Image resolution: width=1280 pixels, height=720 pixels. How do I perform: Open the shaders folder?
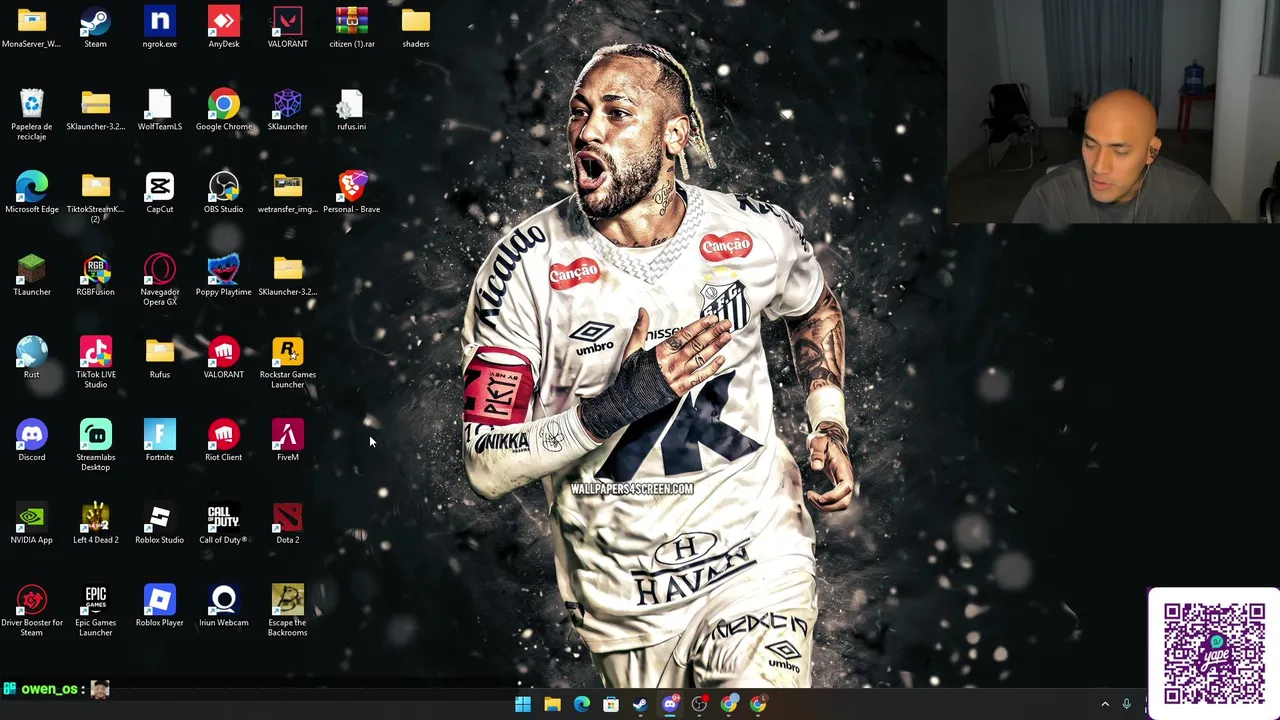[x=415, y=27]
